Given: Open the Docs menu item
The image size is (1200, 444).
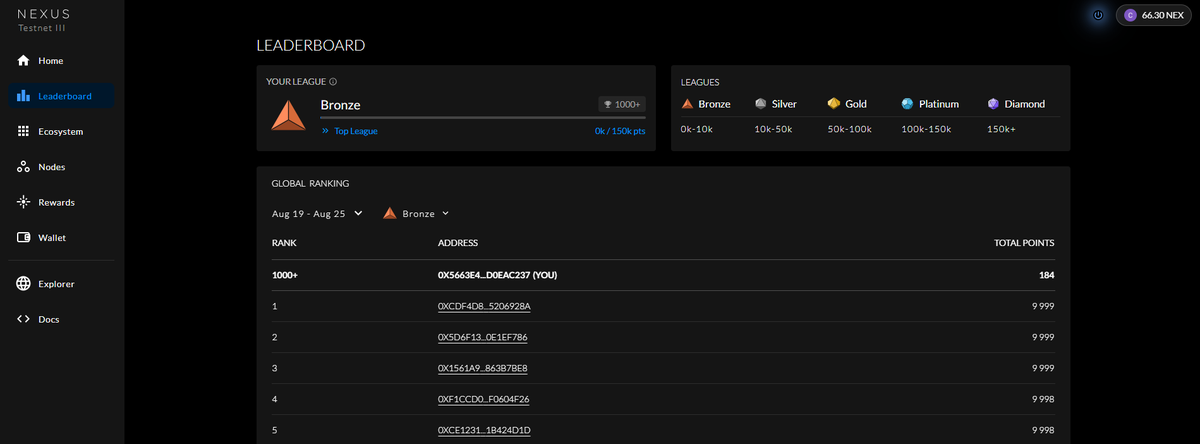Looking at the screenshot, I should [62, 319].
